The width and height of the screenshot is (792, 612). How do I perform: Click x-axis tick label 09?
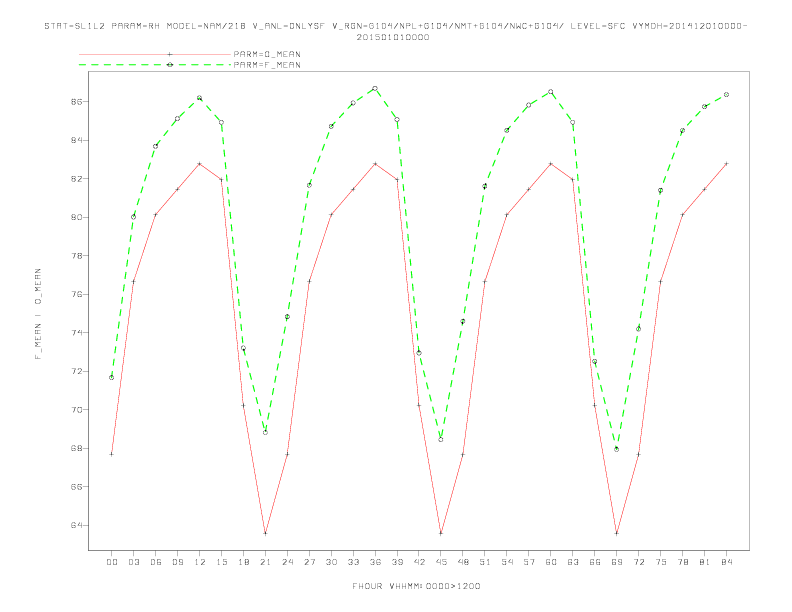[x=177, y=562]
